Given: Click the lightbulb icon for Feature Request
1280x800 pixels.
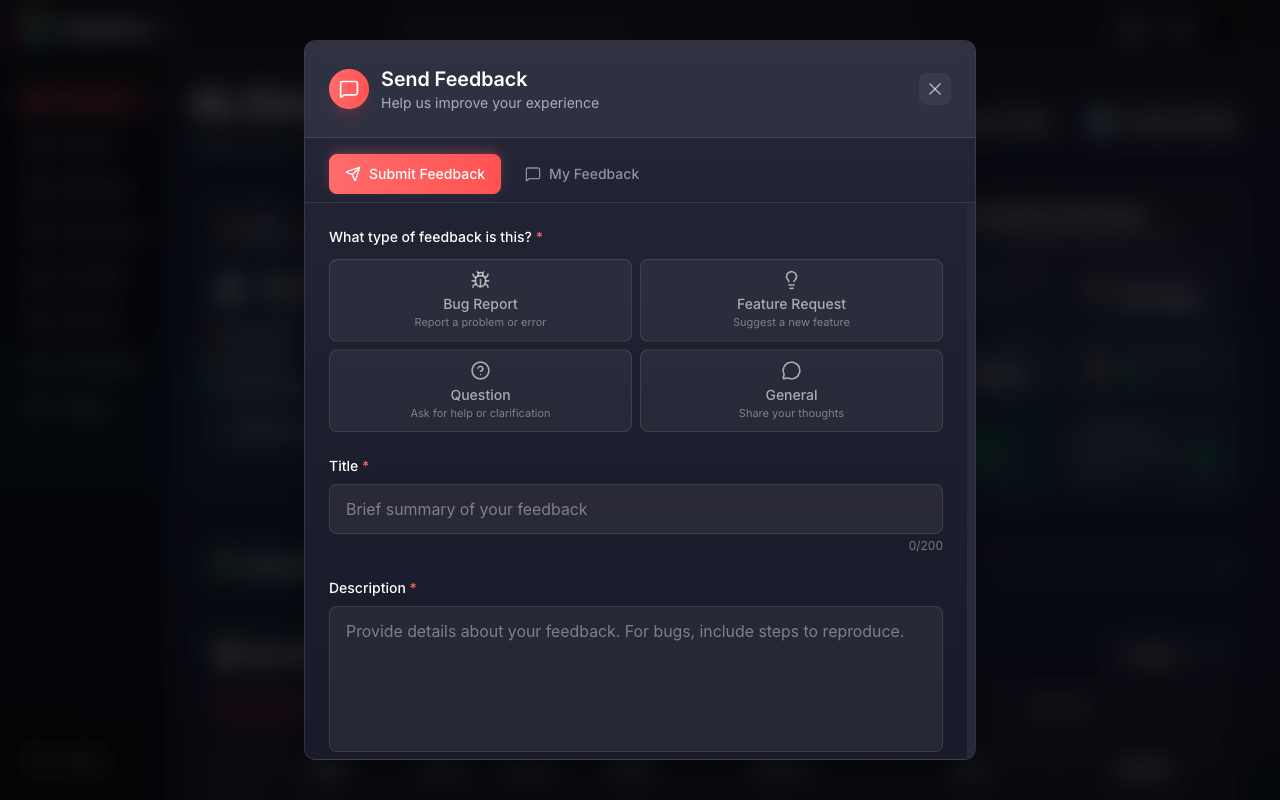Looking at the screenshot, I should [791, 279].
